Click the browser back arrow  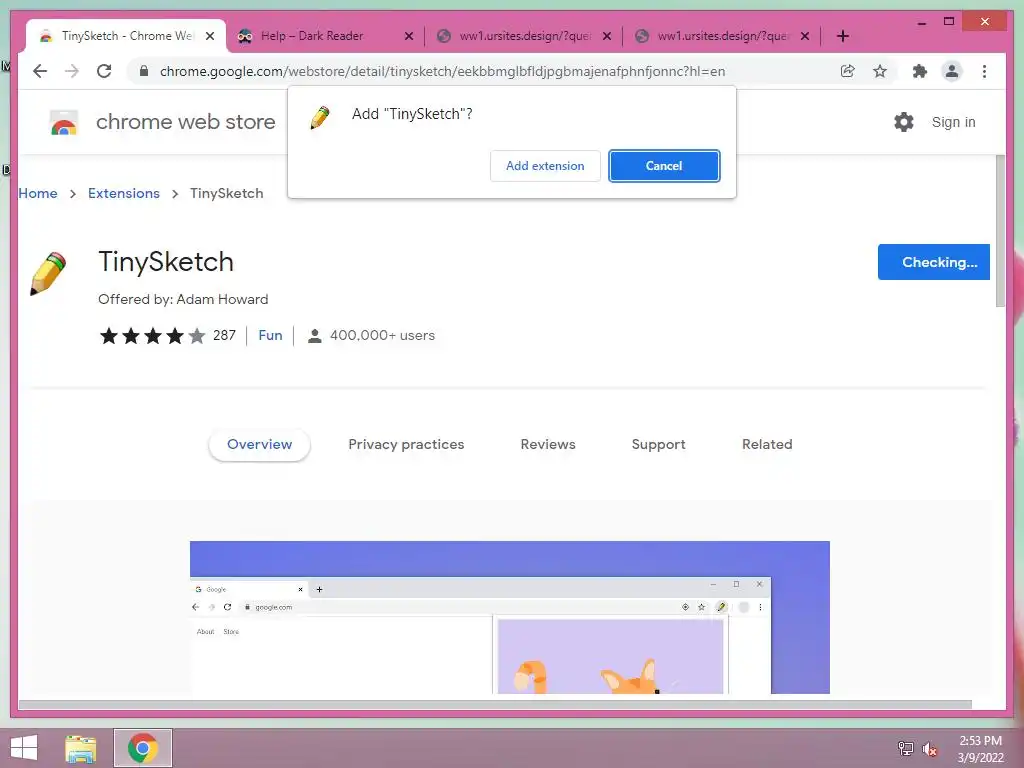coord(40,71)
